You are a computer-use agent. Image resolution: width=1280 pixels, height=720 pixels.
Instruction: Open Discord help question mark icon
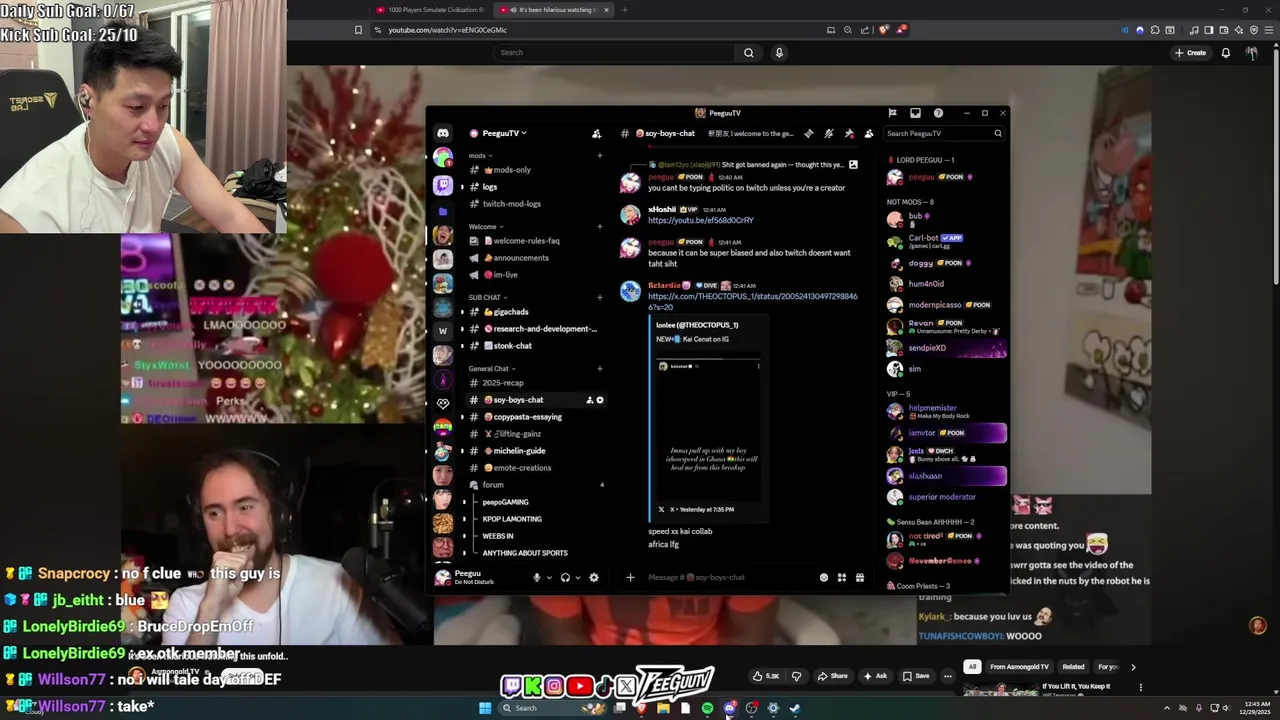(938, 113)
